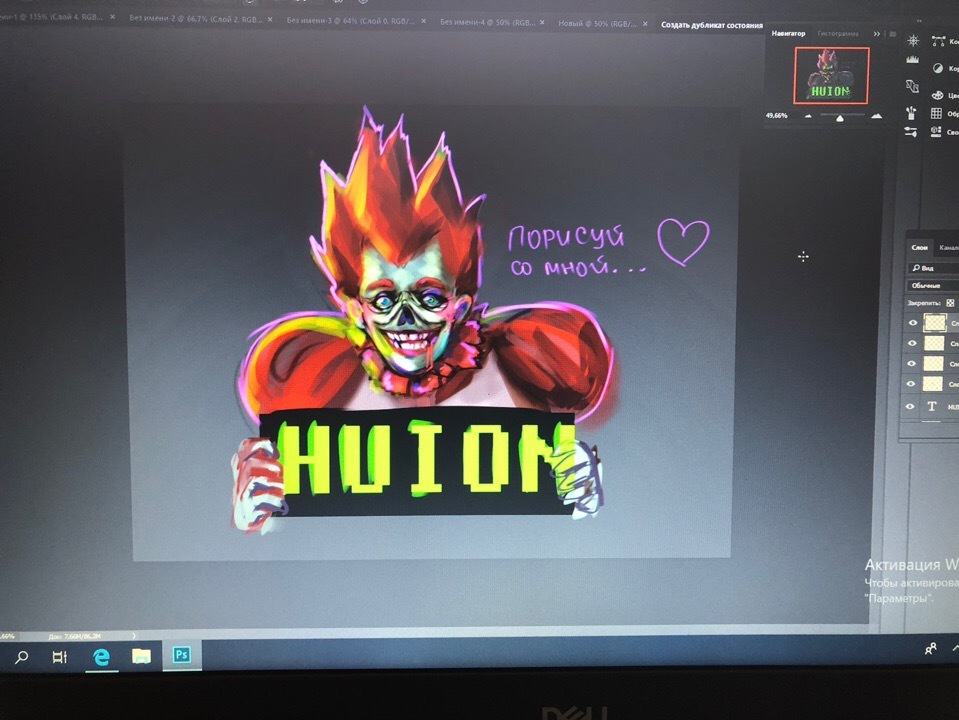Select the topmost layer thumbnail
The height and width of the screenshot is (720, 959).
pos(935,322)
